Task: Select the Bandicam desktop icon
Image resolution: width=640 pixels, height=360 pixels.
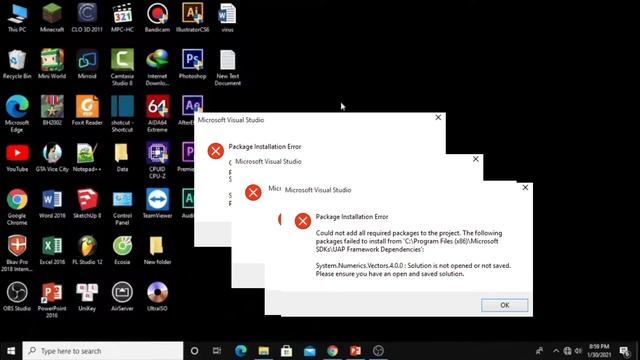Action: 157,18
